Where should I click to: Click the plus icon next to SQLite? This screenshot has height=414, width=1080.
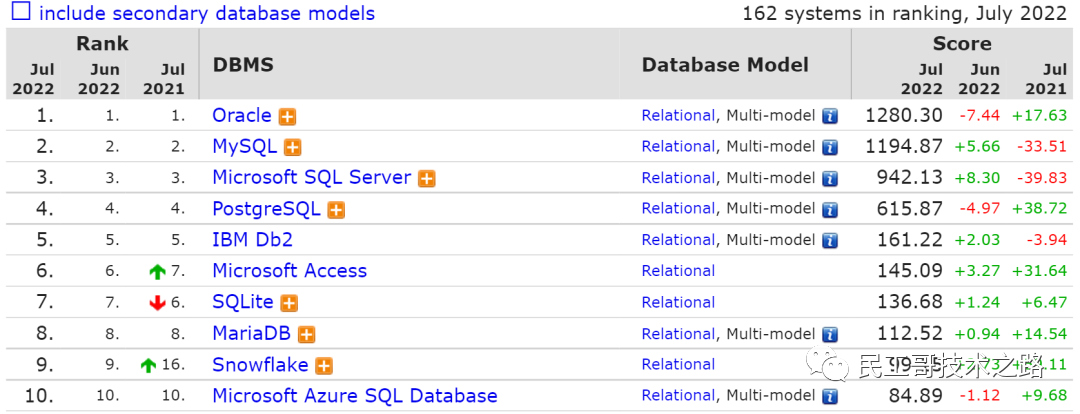click(x=289, y=303)
